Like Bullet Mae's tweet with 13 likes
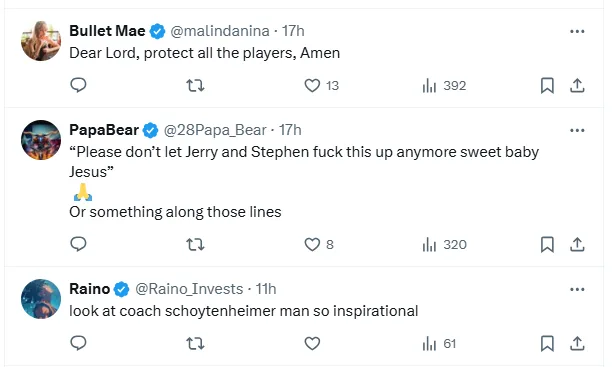 click(321, 85)
